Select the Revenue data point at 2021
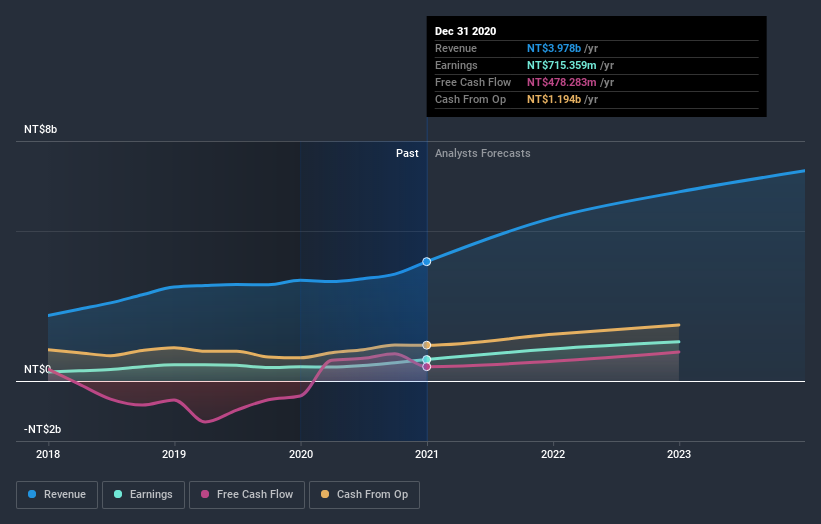This screenshot has height=524, width=821. point(427,262)
